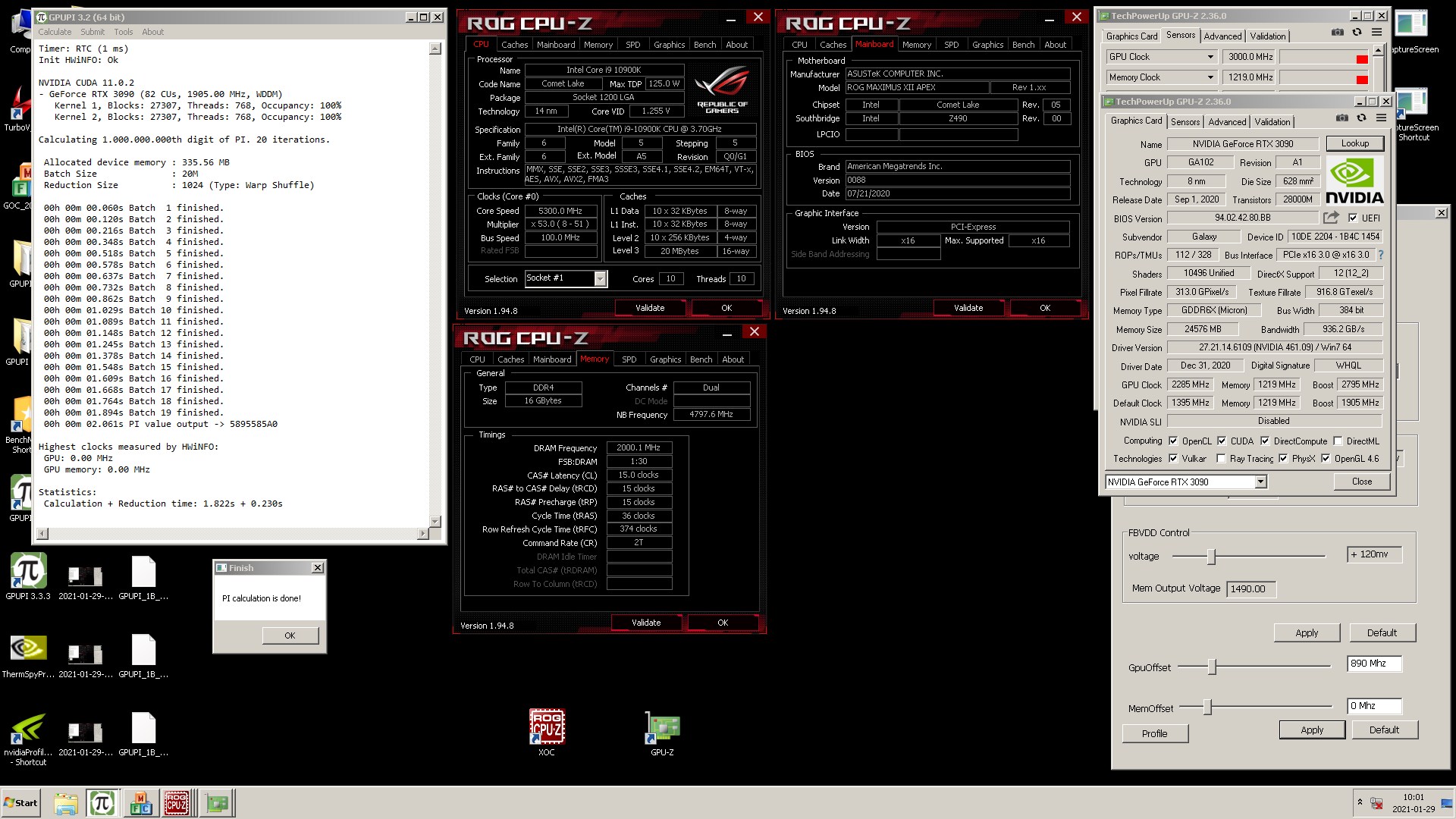Open hamburger menu in front GPU-Z window
The width and height of the screenshot is (1456, 819).
1381,118
